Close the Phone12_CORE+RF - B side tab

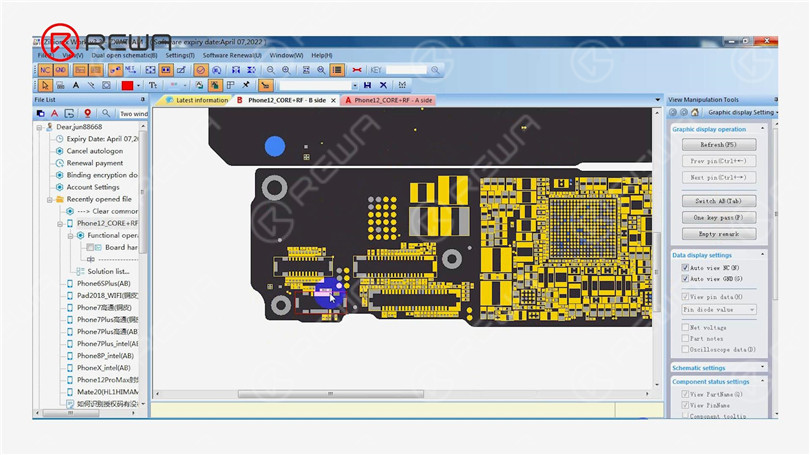(x=333, y=100)
